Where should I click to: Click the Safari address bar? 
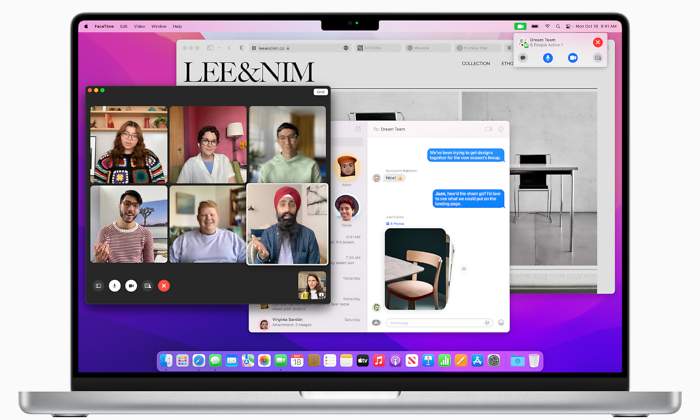[299, 48]
